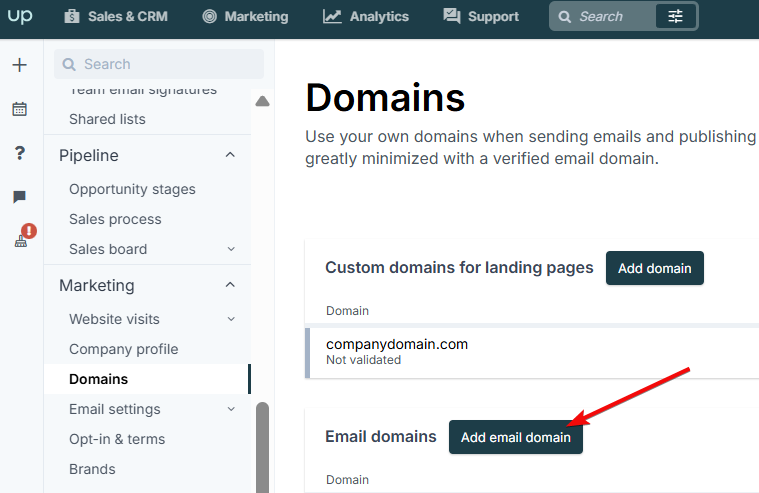Click the Marketing section header in sidebar
The height and width of the screenshot is (493, 759).
pos(96,286)
